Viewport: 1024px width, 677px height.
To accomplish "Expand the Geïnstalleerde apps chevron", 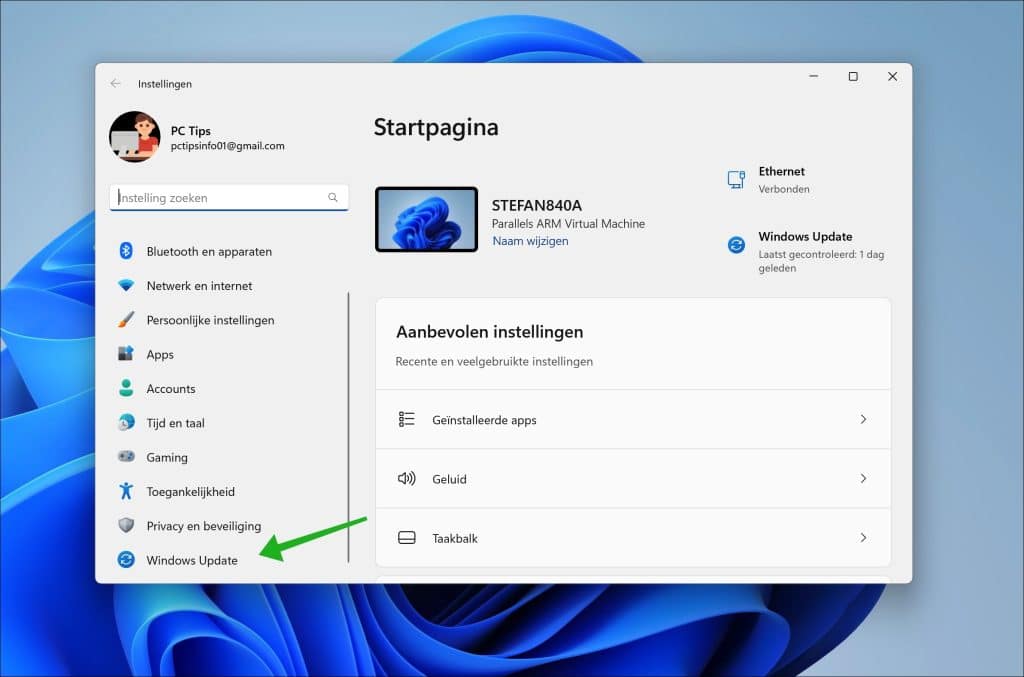I will 863,419.
